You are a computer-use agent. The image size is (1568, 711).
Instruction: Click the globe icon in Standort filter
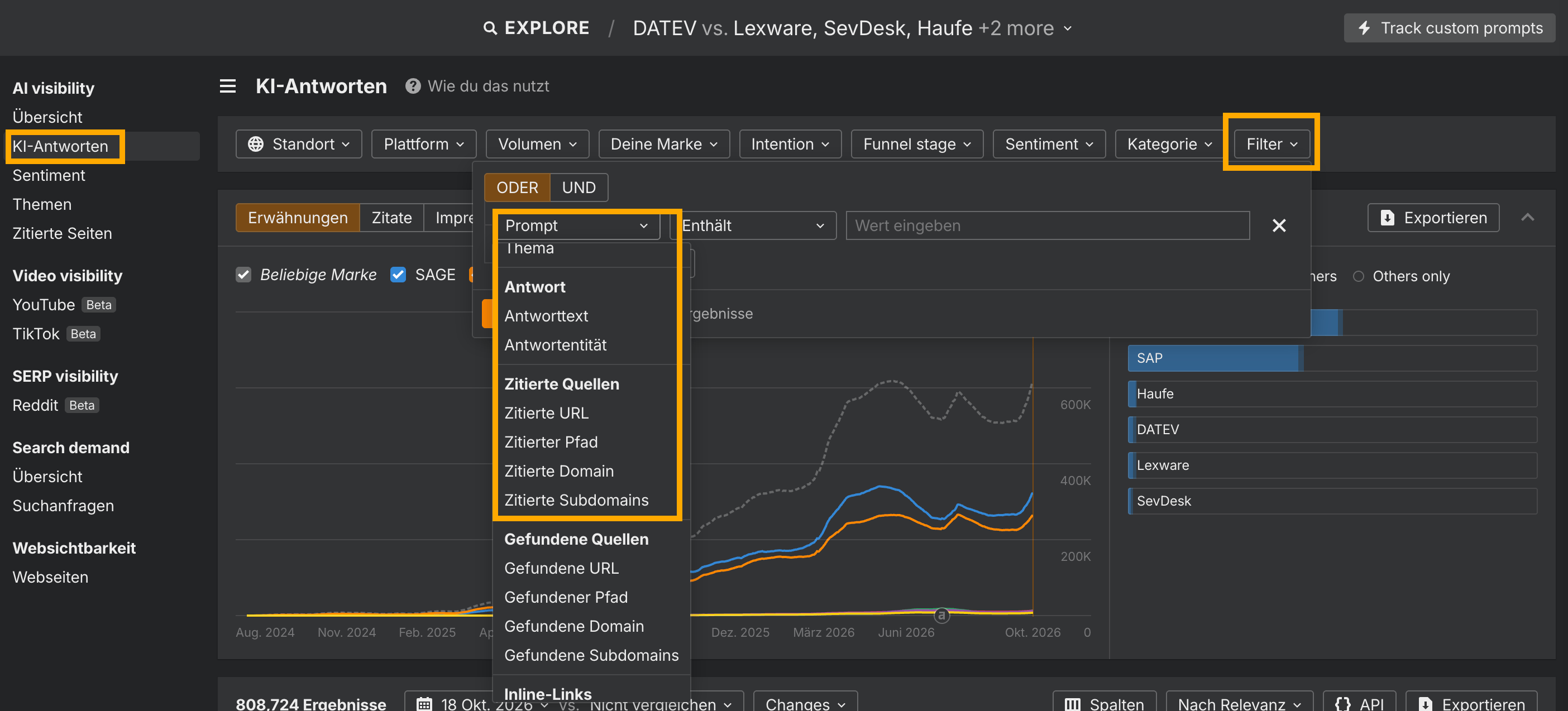click(256, 144)
